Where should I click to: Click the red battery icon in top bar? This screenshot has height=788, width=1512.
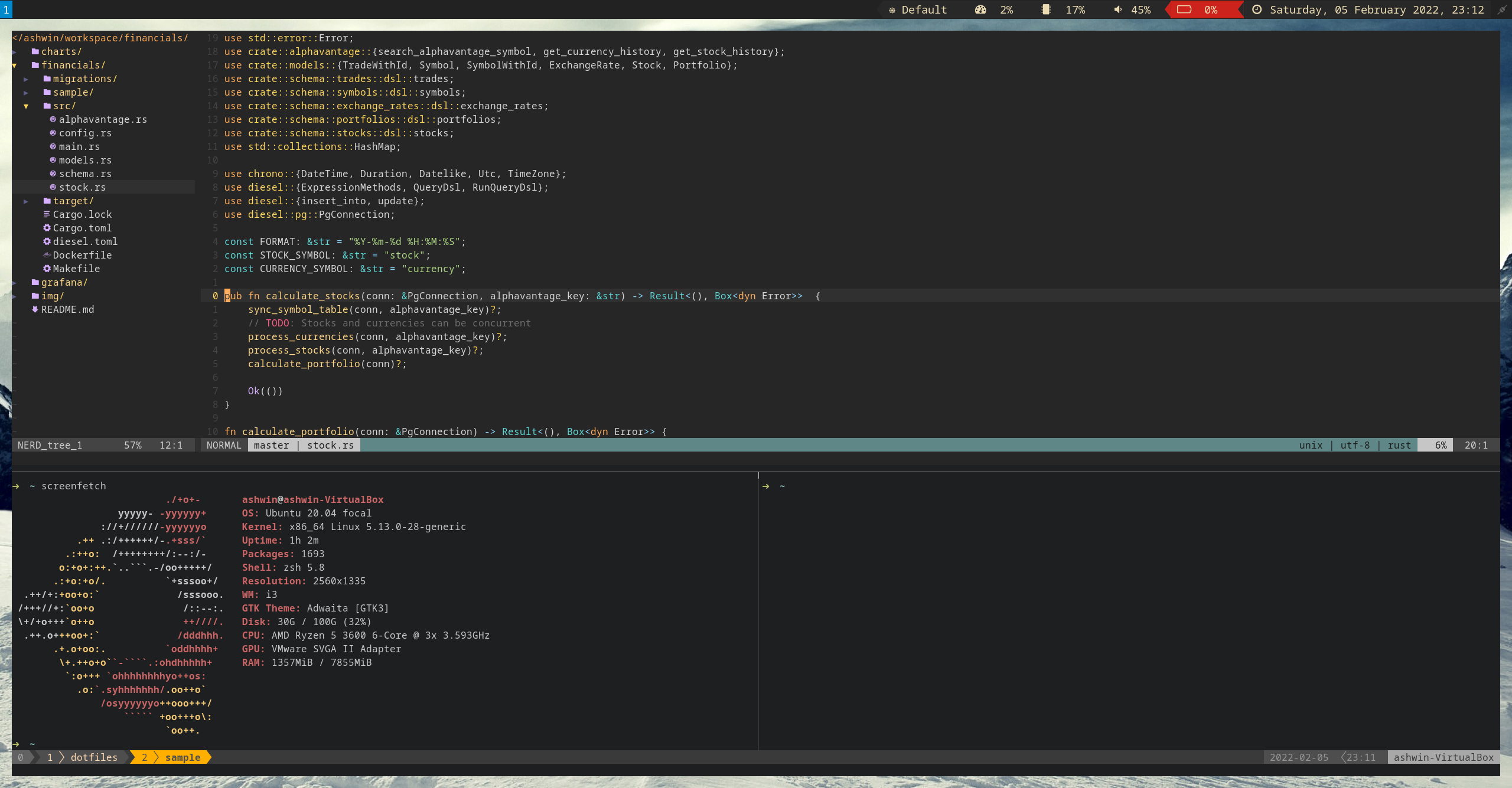pos(1184,9)
